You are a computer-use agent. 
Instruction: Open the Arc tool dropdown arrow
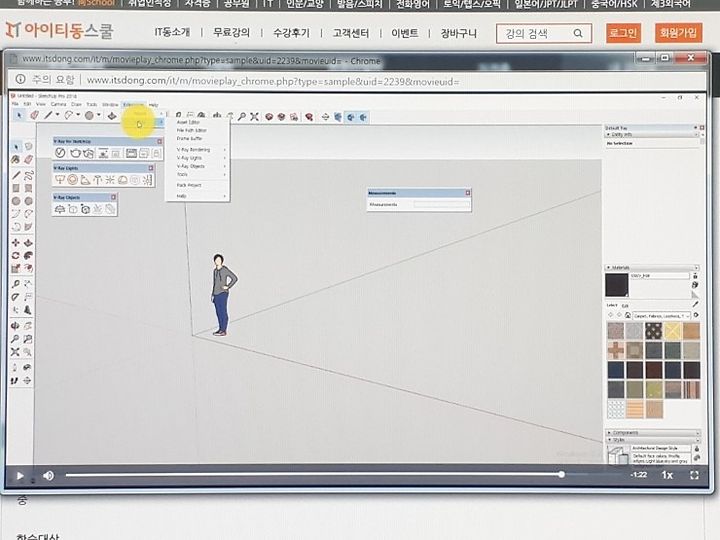[x=78, y=115]
